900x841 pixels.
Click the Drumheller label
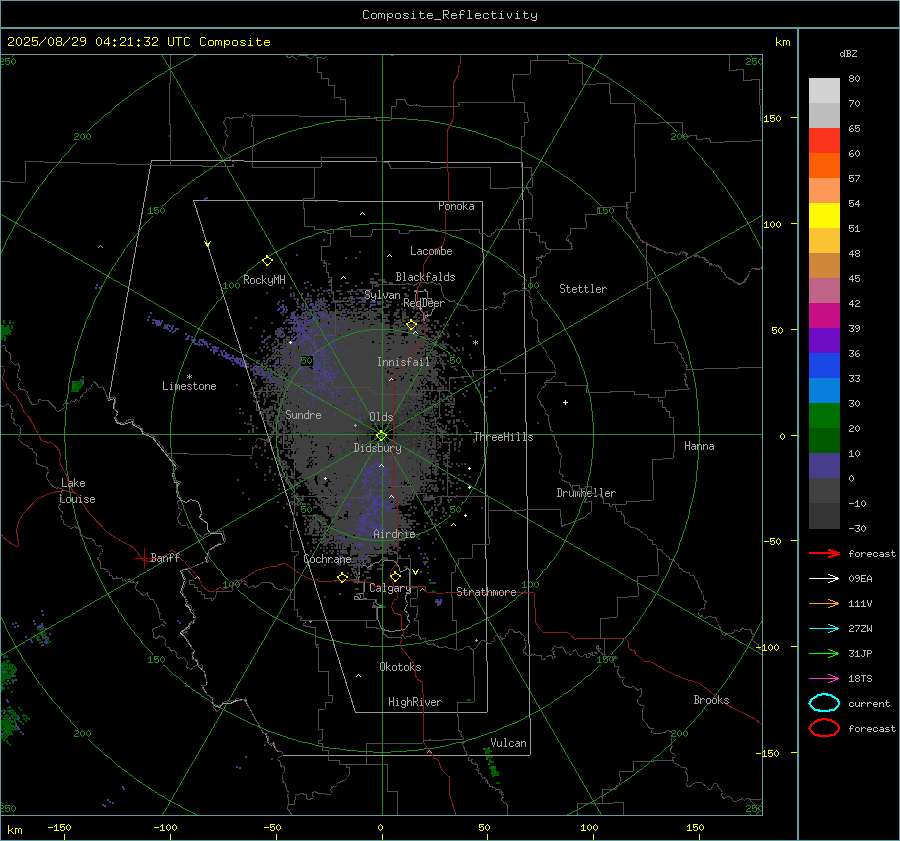[x=586, y=493]
